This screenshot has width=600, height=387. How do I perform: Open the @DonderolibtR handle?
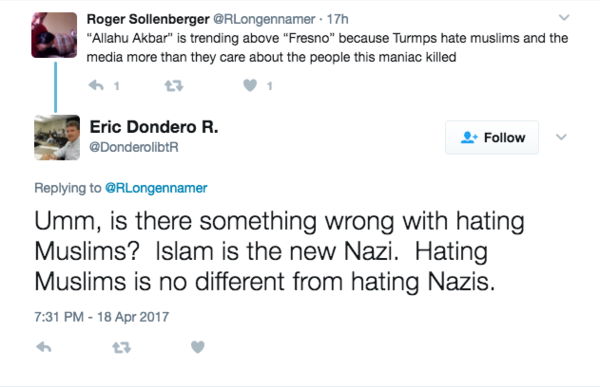coord(134,147)
